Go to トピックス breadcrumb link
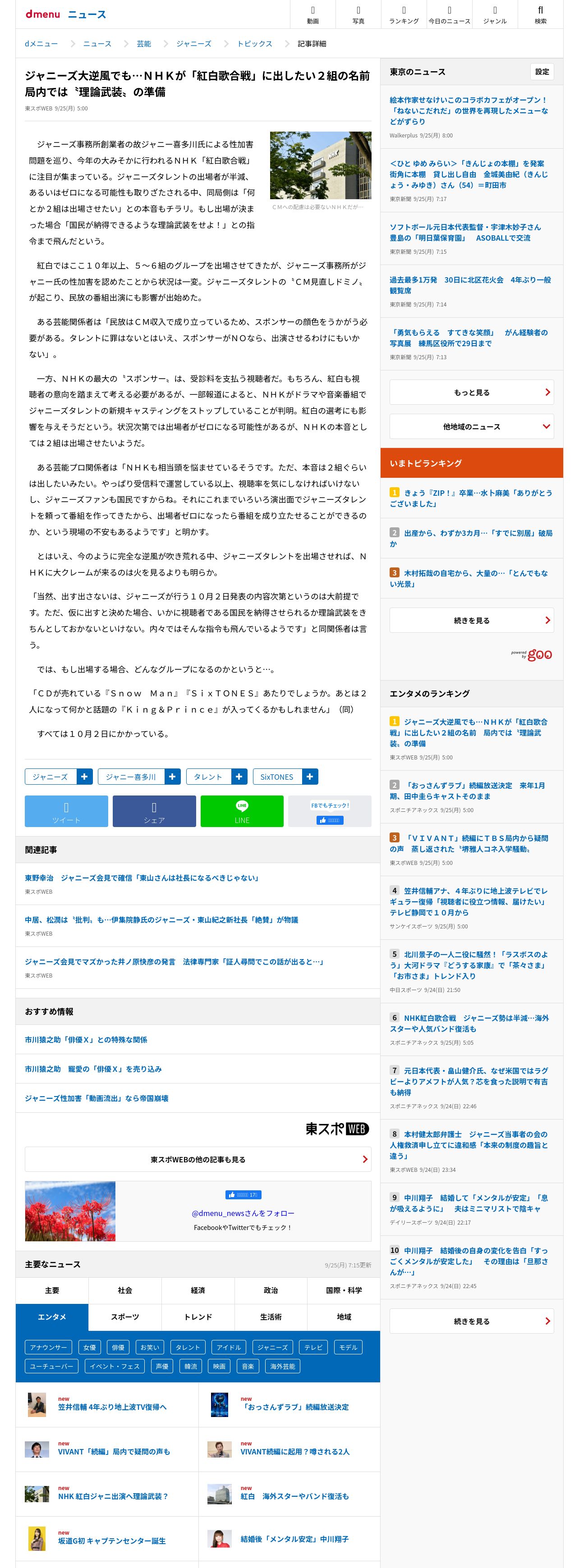The height and width of the screenshot is (1568, 579). (254, 44)
